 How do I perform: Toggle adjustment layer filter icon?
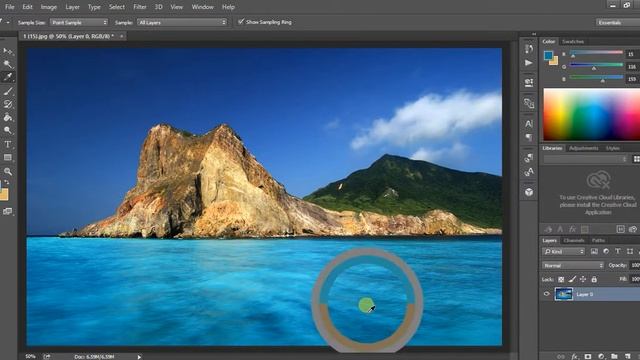tap(606, 251)
